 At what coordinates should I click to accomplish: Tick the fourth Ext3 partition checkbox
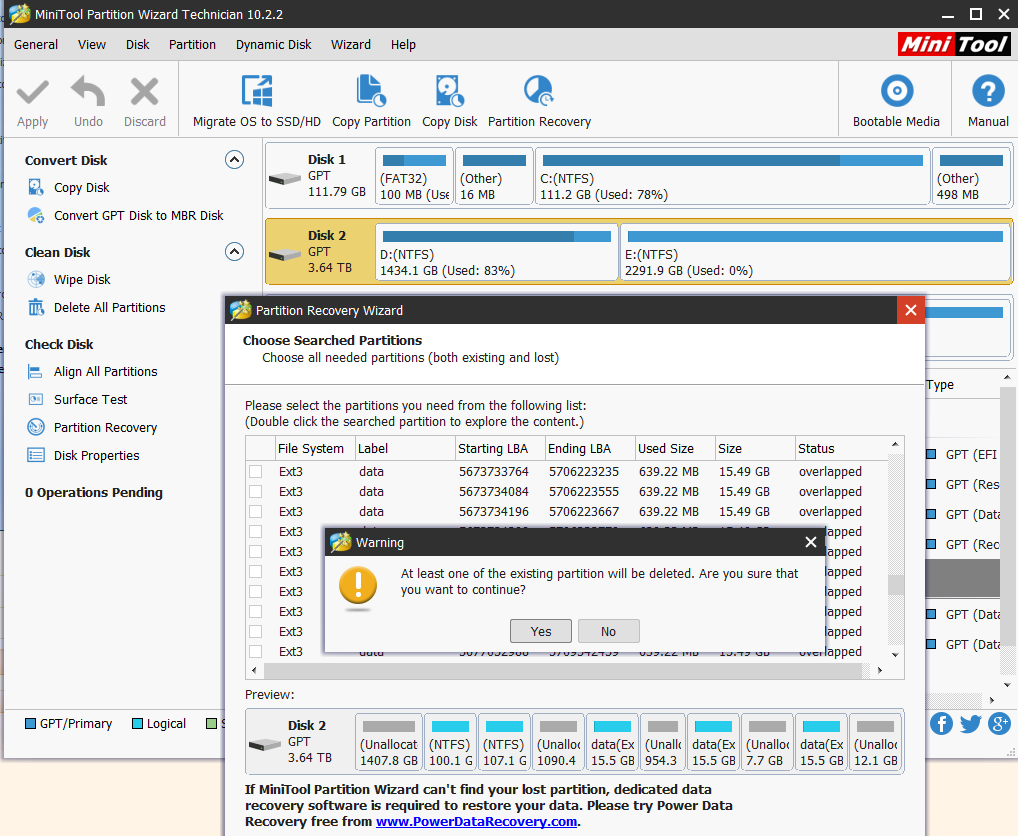tap(256, 532)
